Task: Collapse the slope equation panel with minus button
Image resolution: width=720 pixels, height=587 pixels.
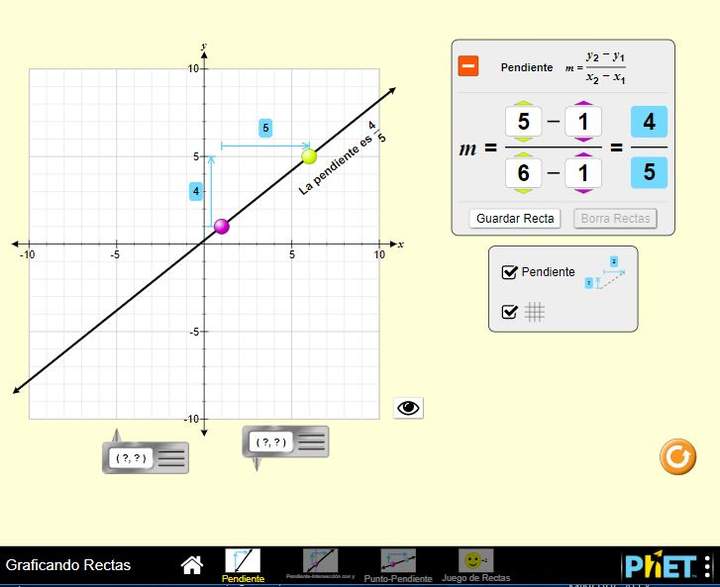Action: [x=468, y=67]
